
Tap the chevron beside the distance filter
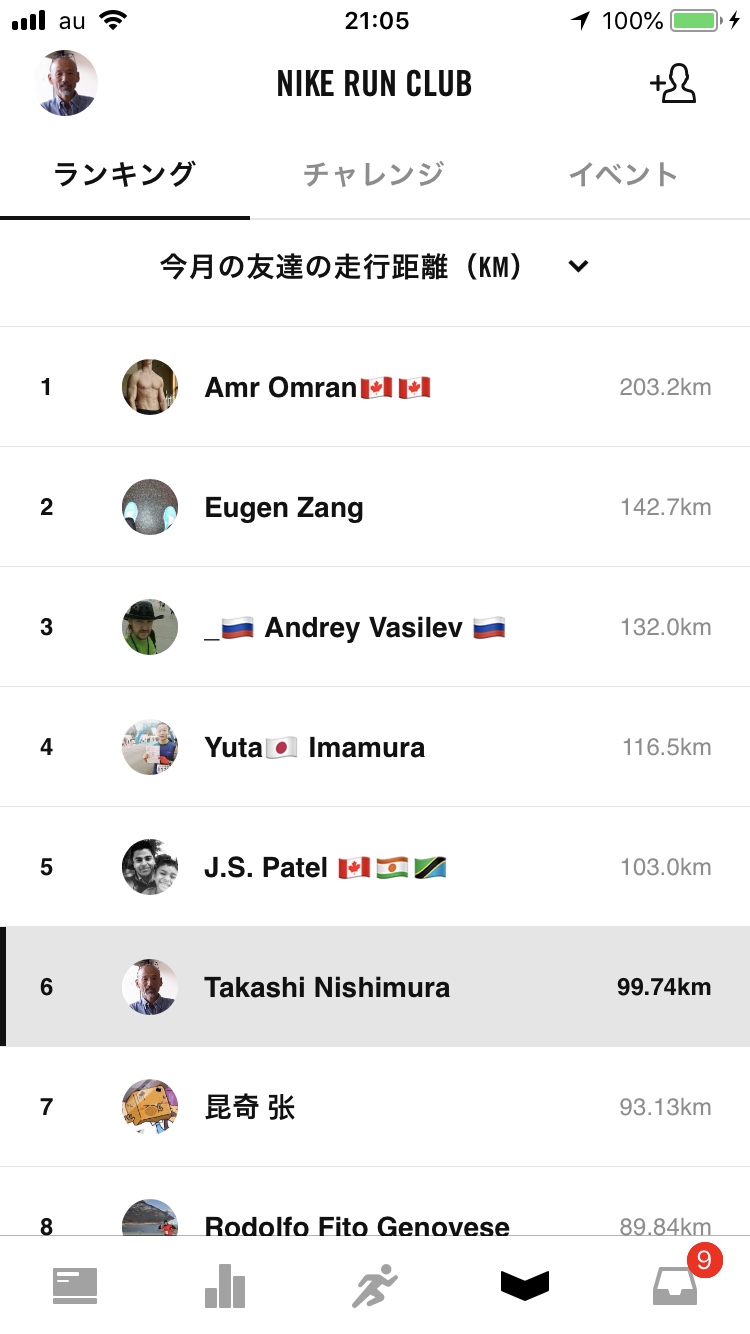pyautogui.click(x=578, y=267)
